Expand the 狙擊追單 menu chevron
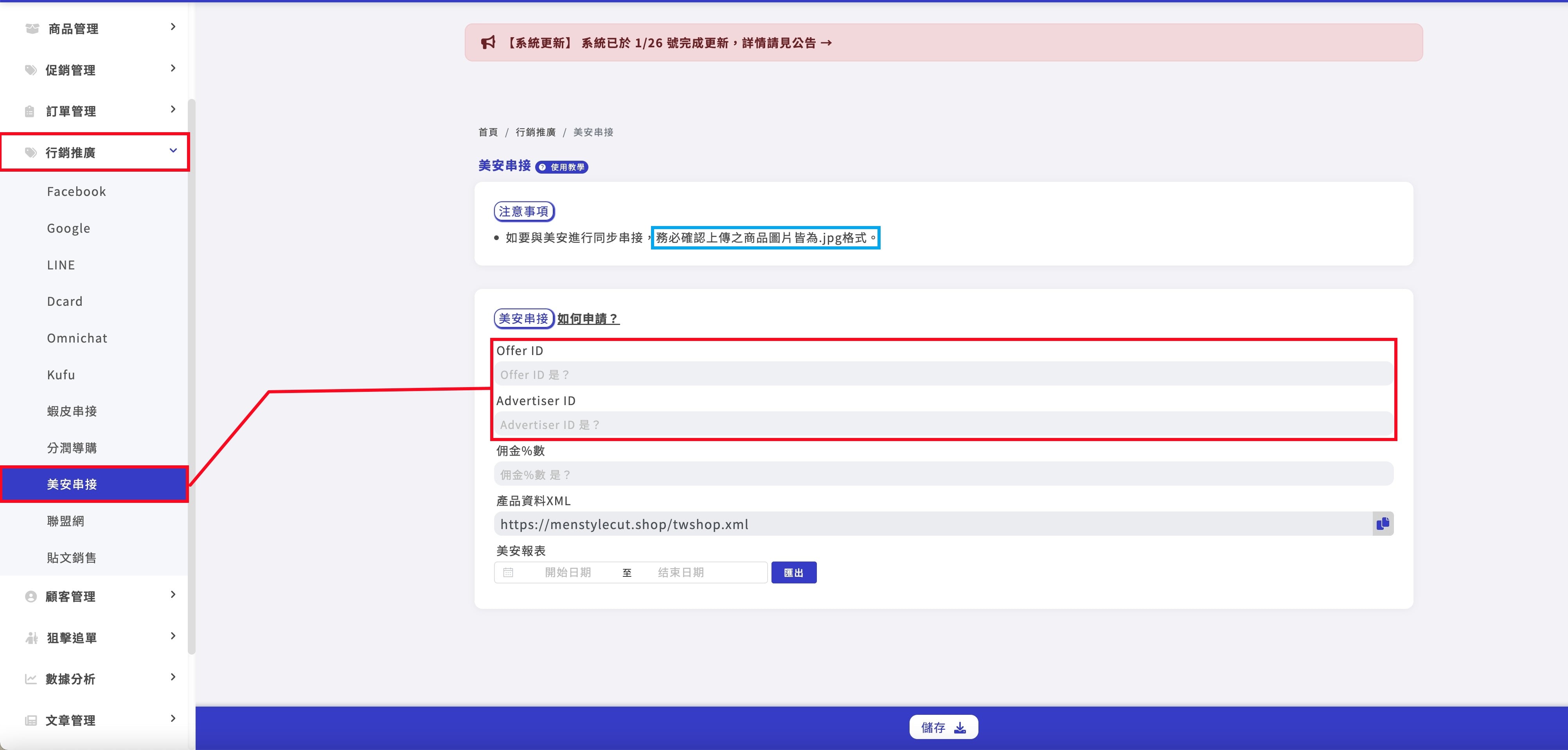Viewport: 1568px width, 750px height. (x=173, y=636)
